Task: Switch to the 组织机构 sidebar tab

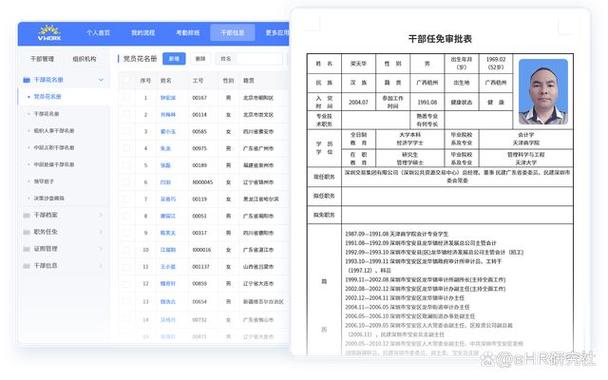Action: click(x=84, y=59)
